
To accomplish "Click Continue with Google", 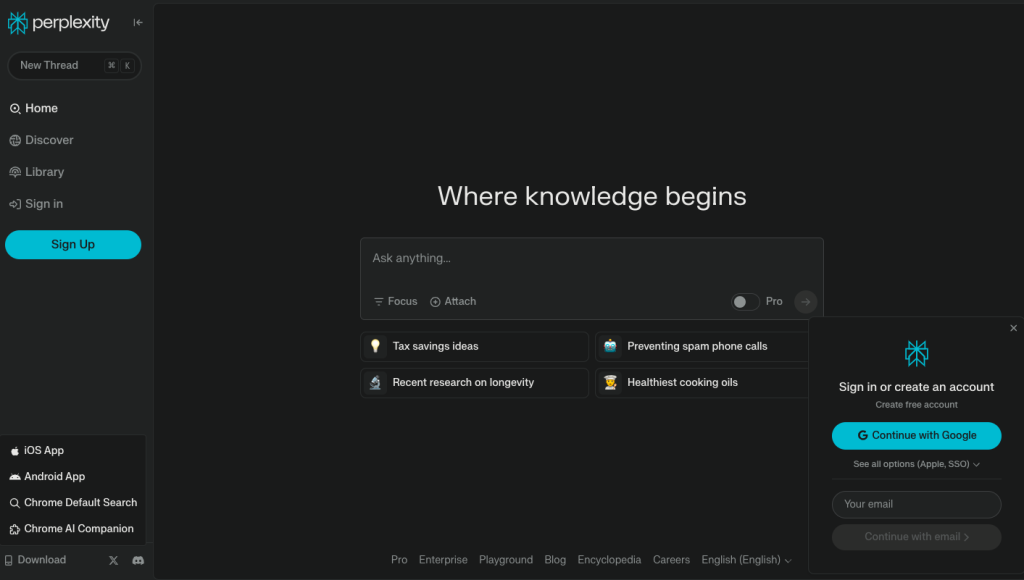I will point(915,436).
